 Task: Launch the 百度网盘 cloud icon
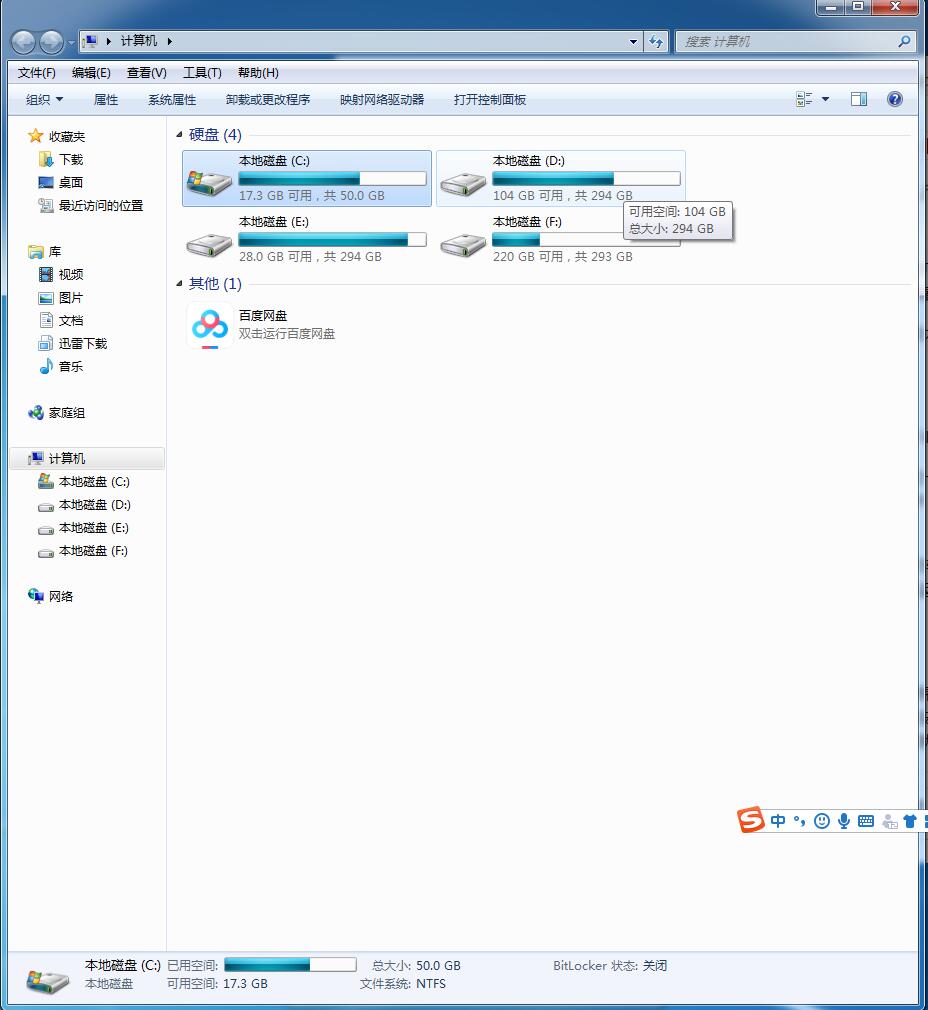coord(210,325)
